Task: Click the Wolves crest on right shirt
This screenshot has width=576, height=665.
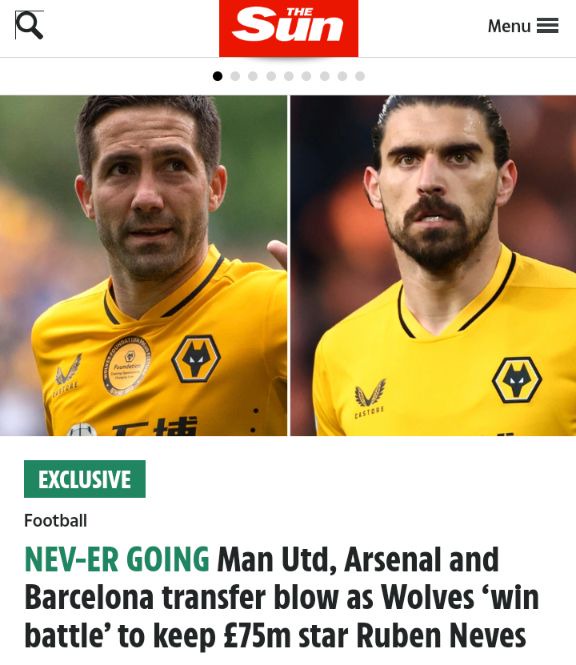Action: click(517, 380)
